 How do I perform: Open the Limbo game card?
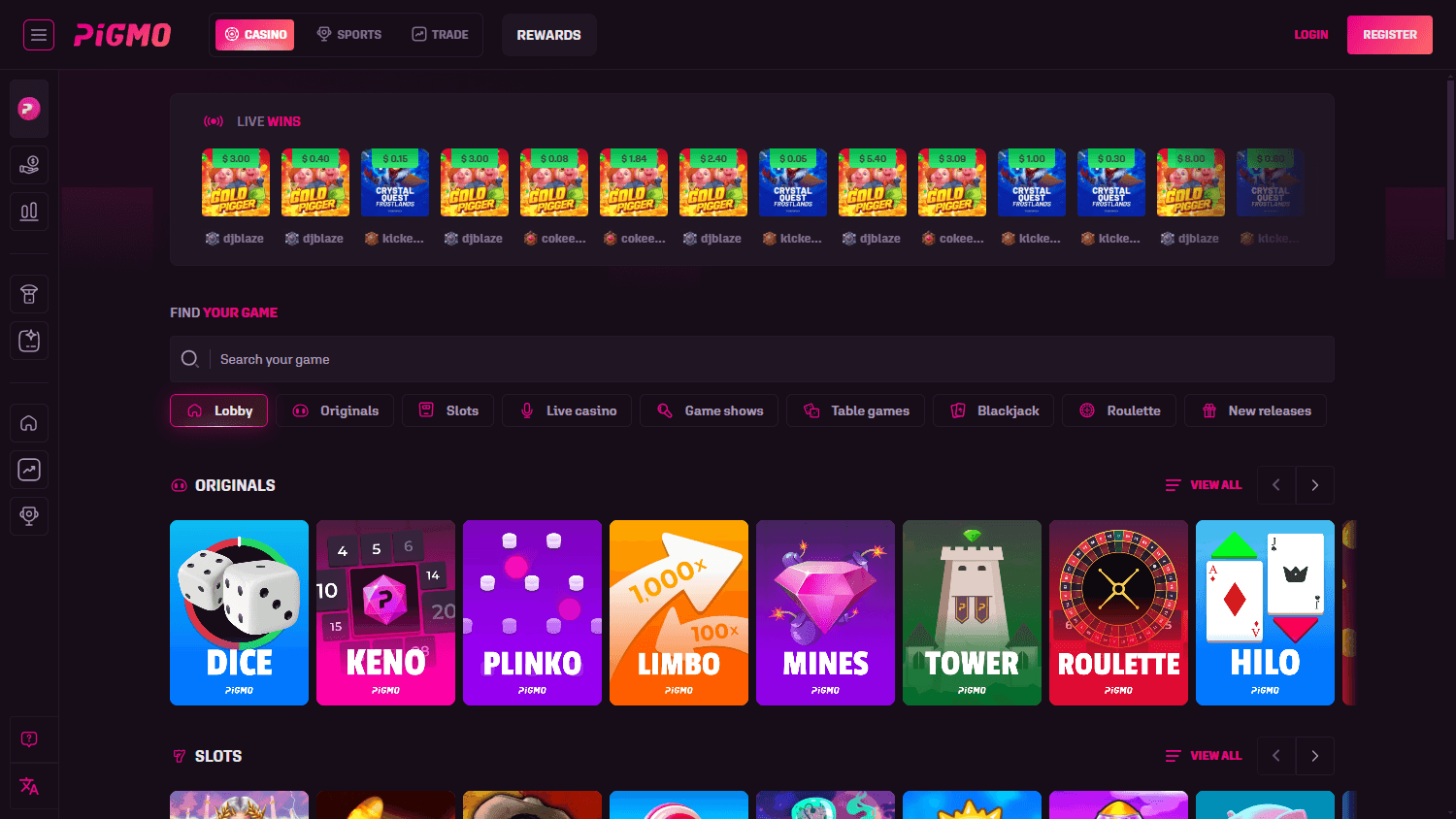(x=678, y=612)
